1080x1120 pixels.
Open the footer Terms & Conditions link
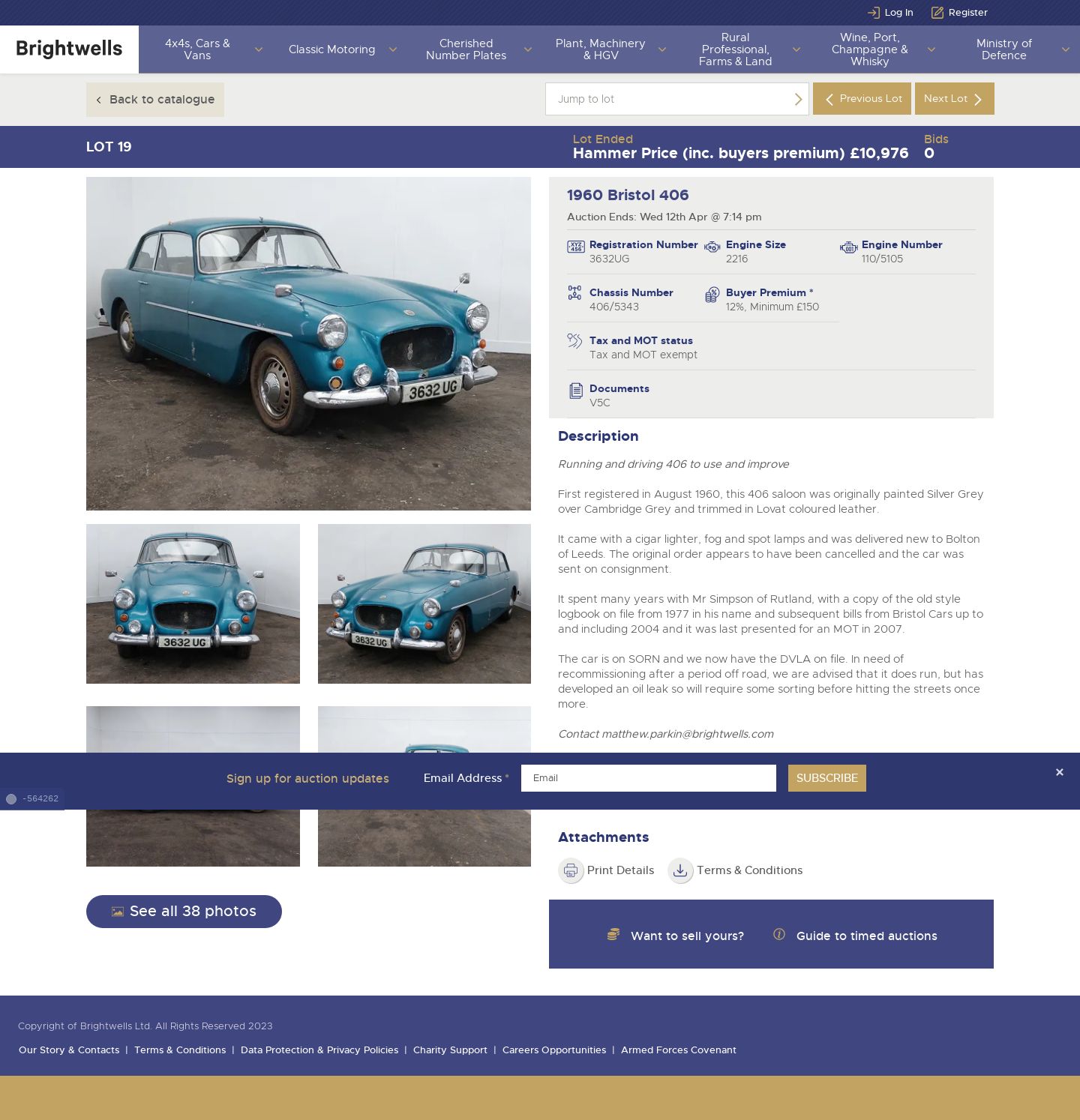[x=180, y=1050]
